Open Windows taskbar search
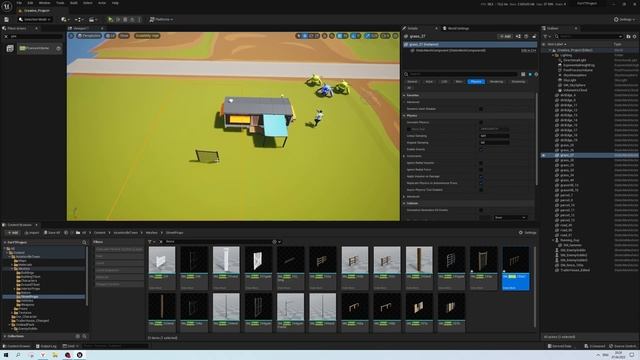Viewport: 640px width, 360px height. 18,355
